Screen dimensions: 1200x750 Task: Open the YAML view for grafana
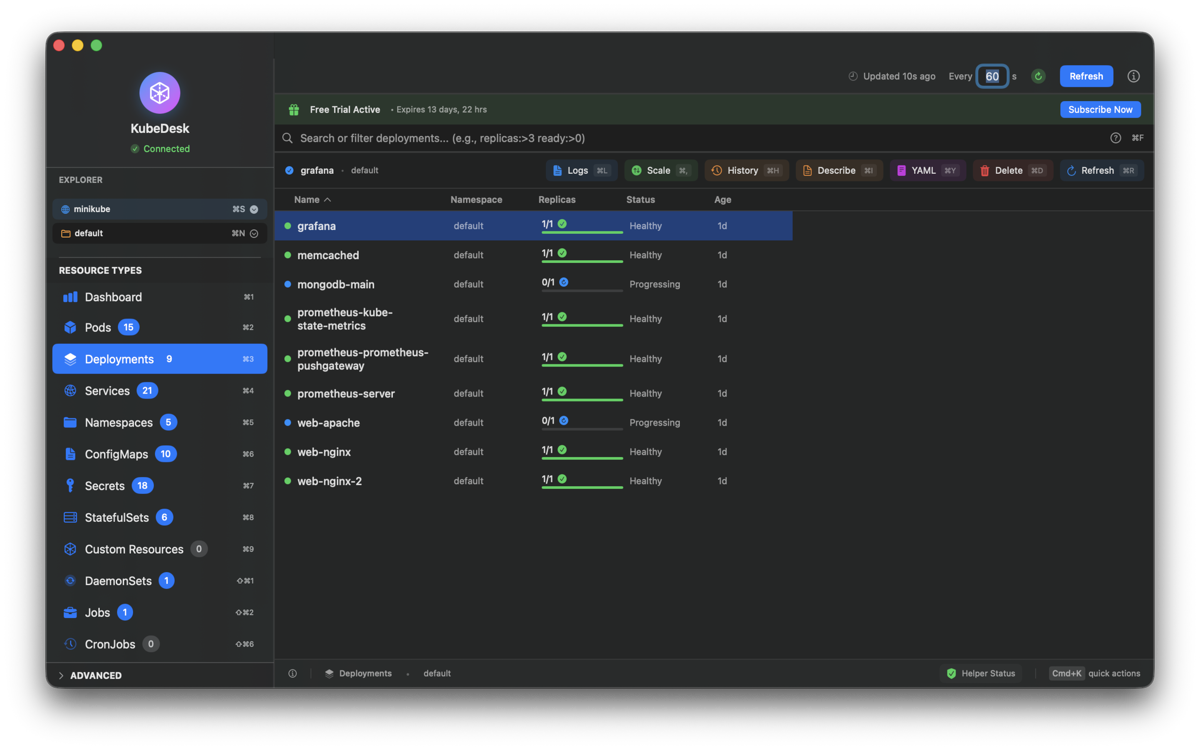[926, 171]
